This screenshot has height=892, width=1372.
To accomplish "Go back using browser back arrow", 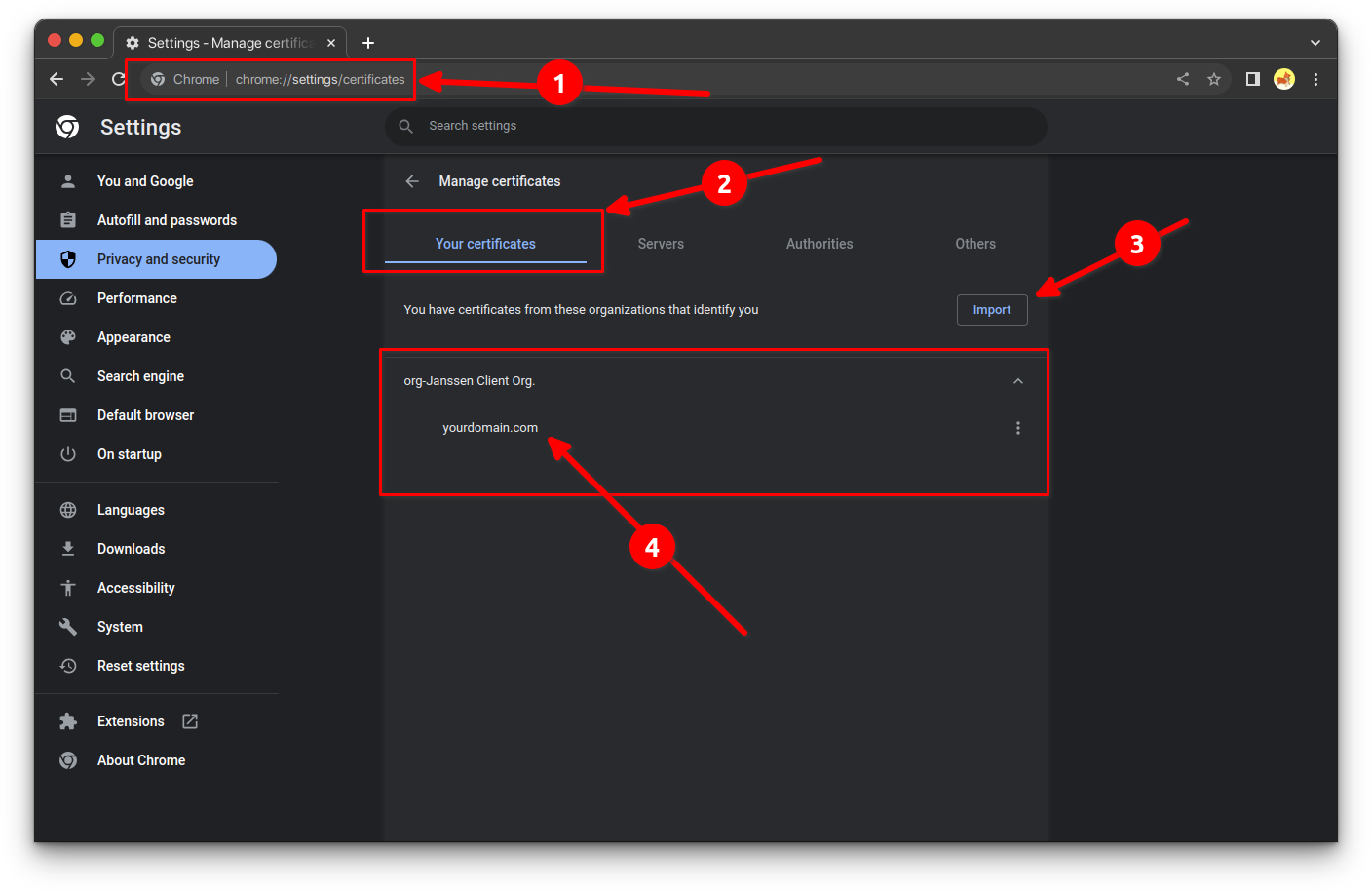I will point(57,80).
